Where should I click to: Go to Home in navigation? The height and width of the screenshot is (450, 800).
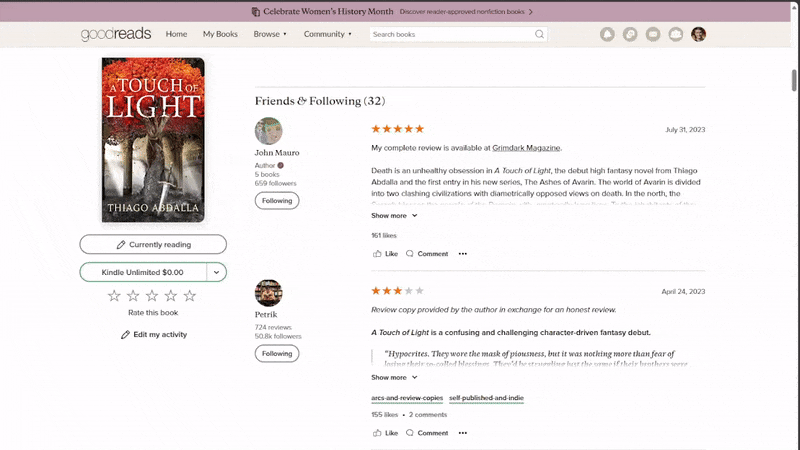176,34
